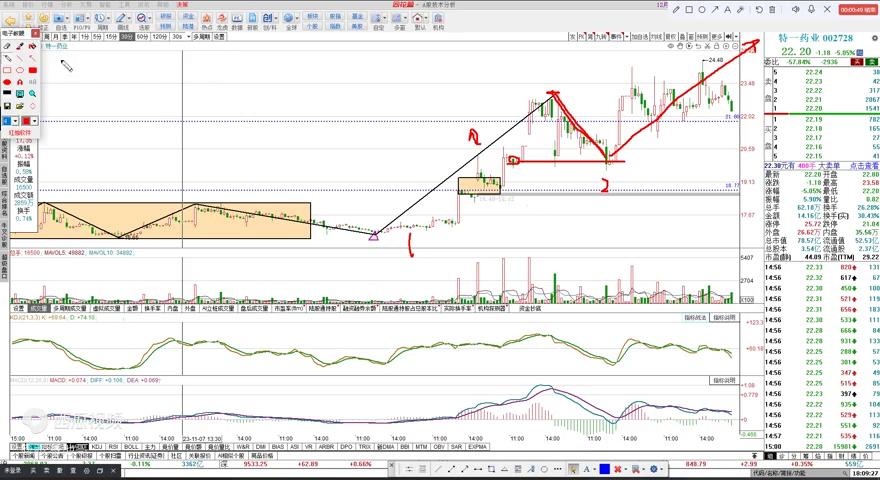Expand the 全球 toolbar dropdown arrow

point(296,19)
